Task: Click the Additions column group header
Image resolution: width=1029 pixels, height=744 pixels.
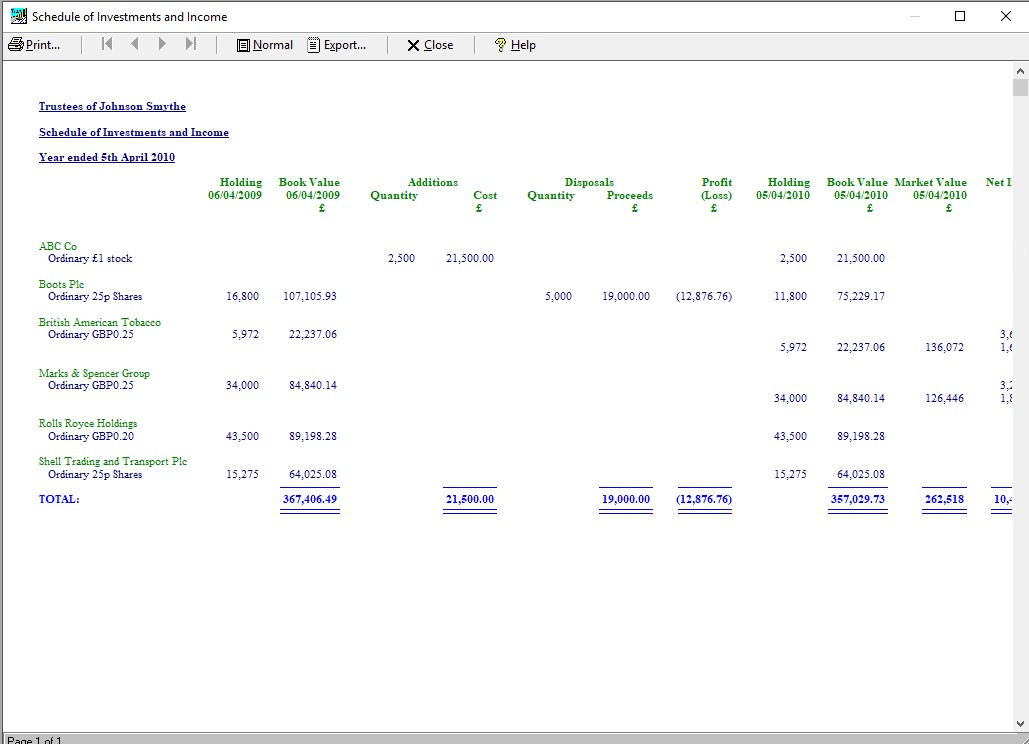Action: (433, 182)
